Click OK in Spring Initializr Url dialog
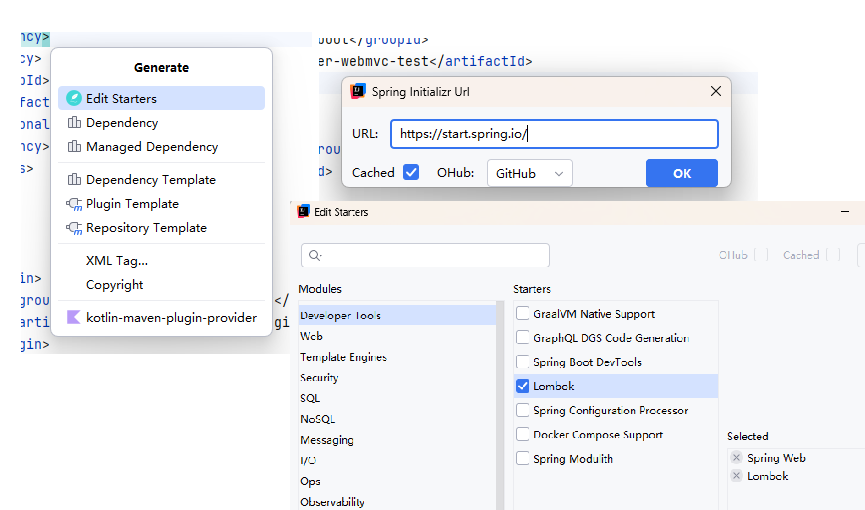Image resolution: width=865 pixels, height=510 pixels. point(682,173)
